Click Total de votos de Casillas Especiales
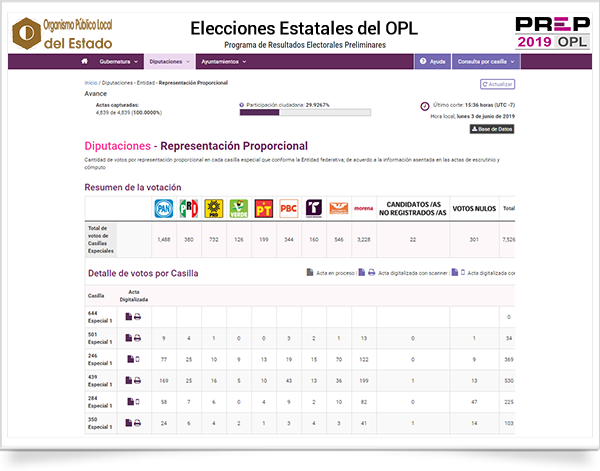 pos(101,240)
